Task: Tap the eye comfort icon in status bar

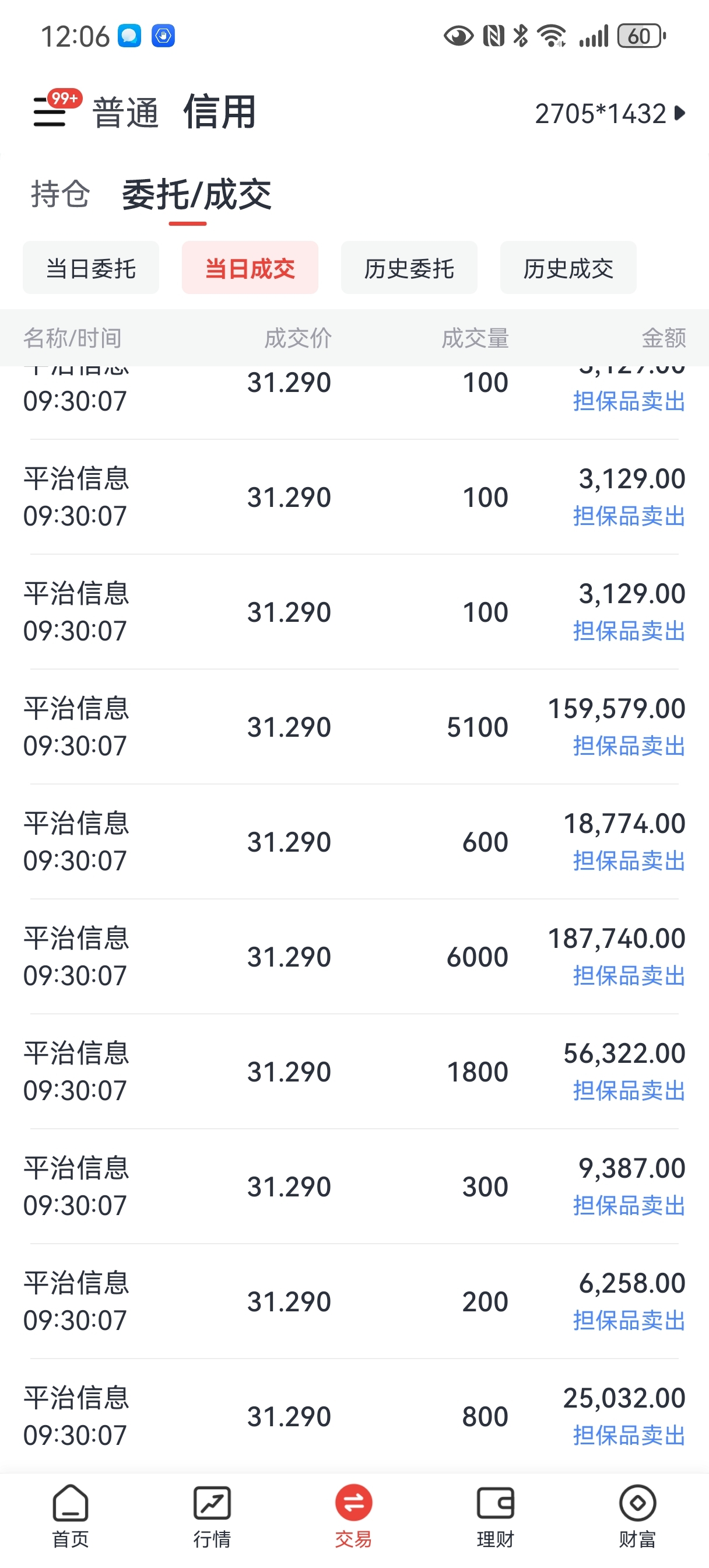Action: [x=458, y=37]
